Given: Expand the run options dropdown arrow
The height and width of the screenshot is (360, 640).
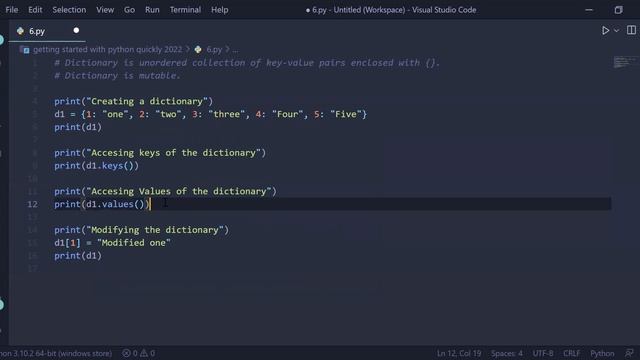Looking at the screenshot, I should pyautogui.click(x=616, y=31).
